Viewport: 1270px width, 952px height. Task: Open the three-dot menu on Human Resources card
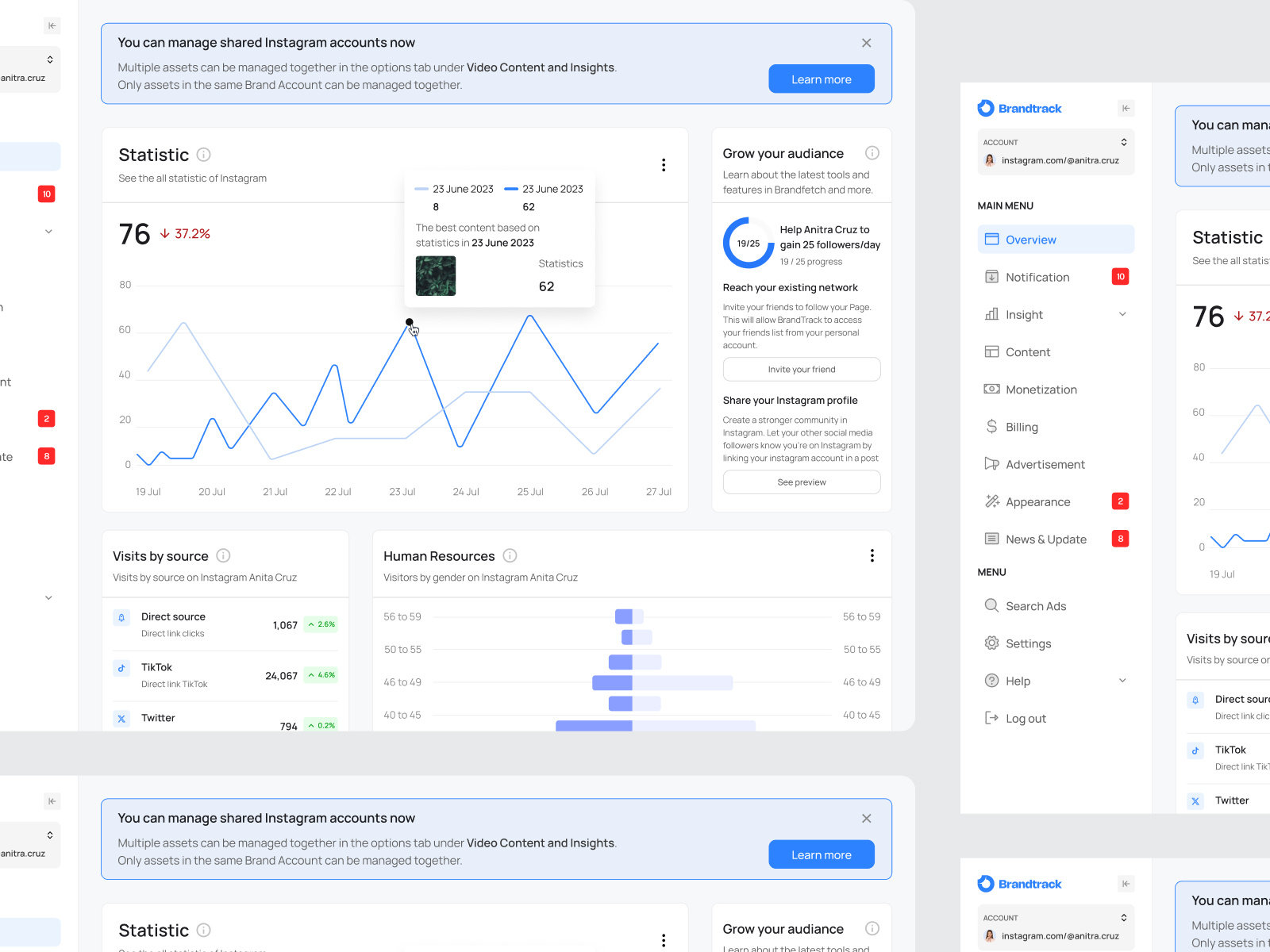(872, 555)
